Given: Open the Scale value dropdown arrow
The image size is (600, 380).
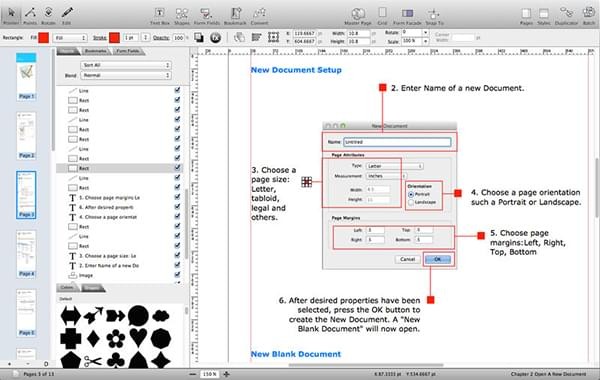Looking at the screenshot, I should 425,41.
